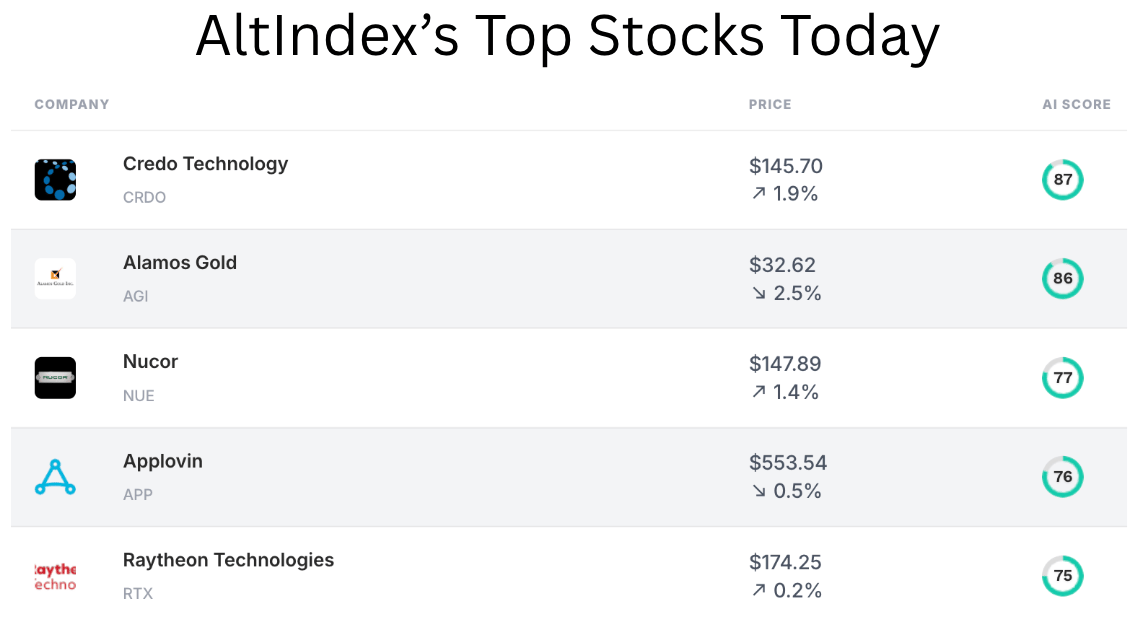Sort by the Company column header
This screenshot has width=1138, height=640.
[72, 104]
